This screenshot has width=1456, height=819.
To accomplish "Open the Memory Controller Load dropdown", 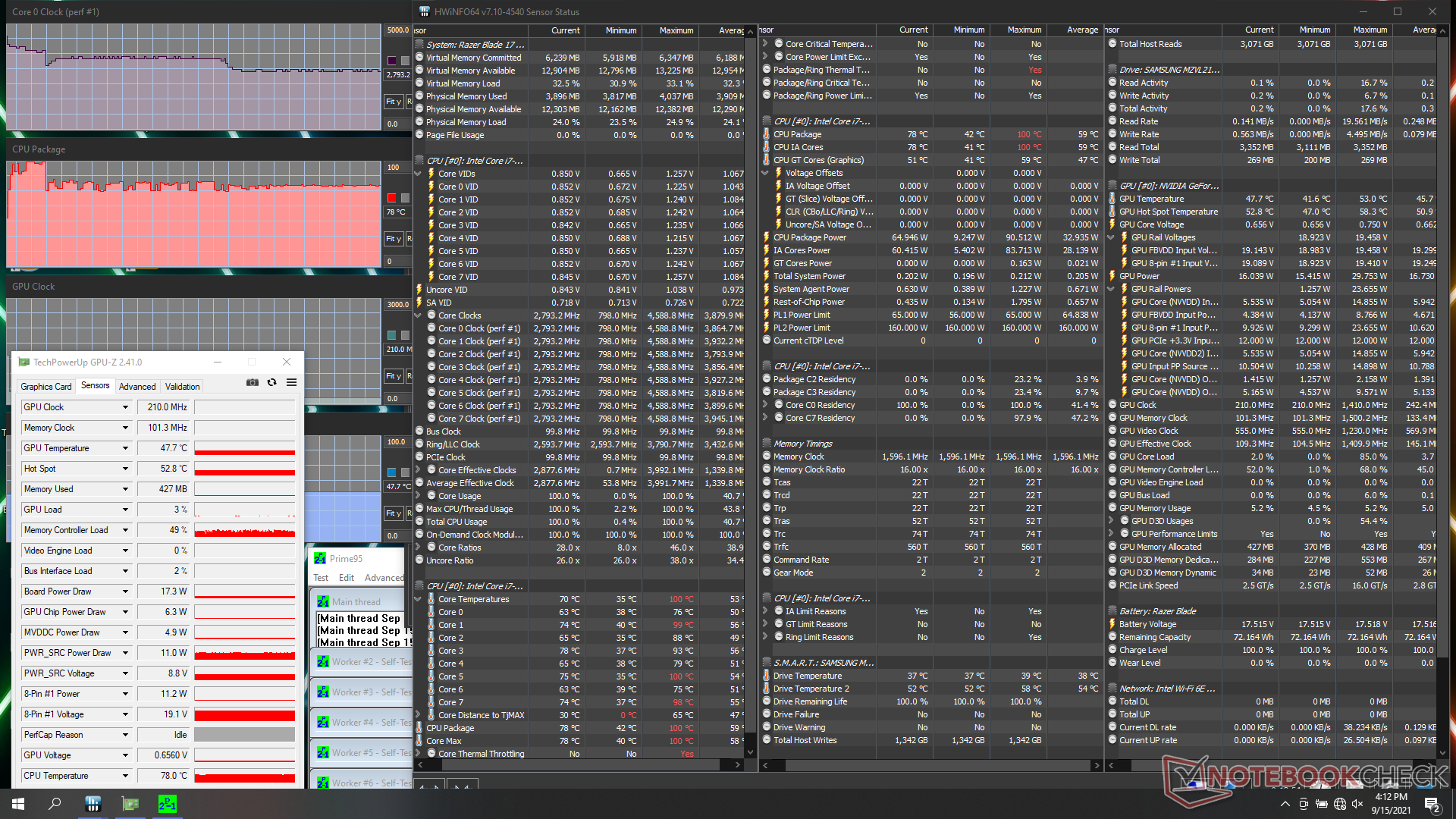I will coord(125,530).
